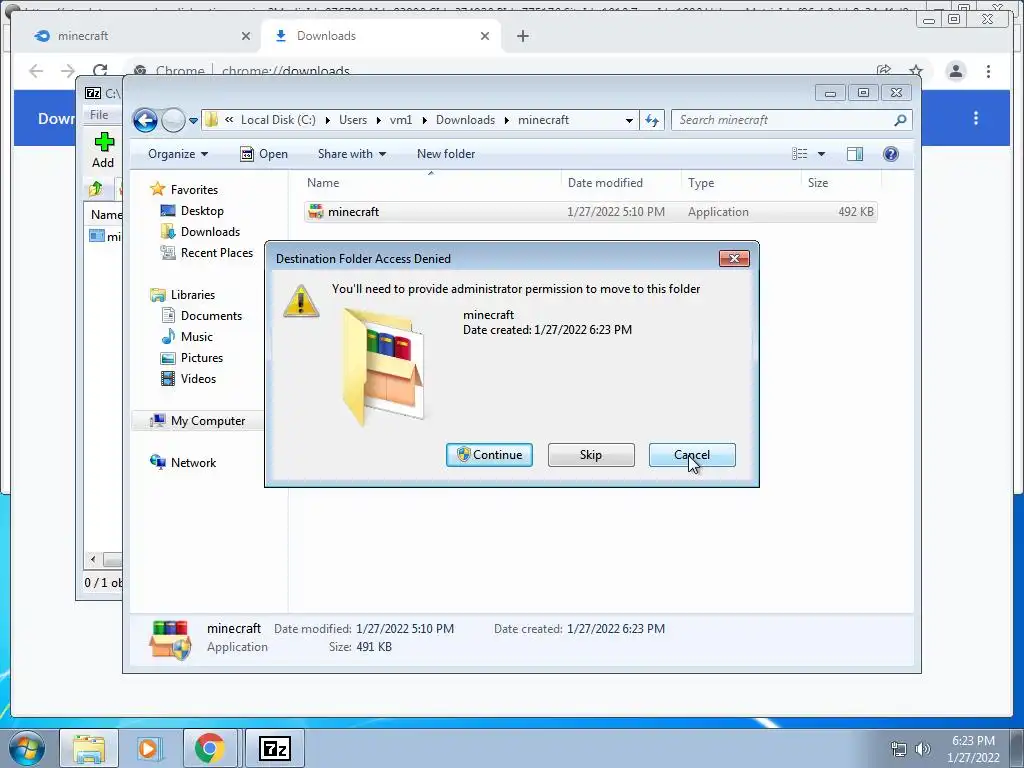Image resolution: width=1024 pixels, height=768 pixels.
Task: Refresh the Explorer folder view
Action: (x=652, y=120)
